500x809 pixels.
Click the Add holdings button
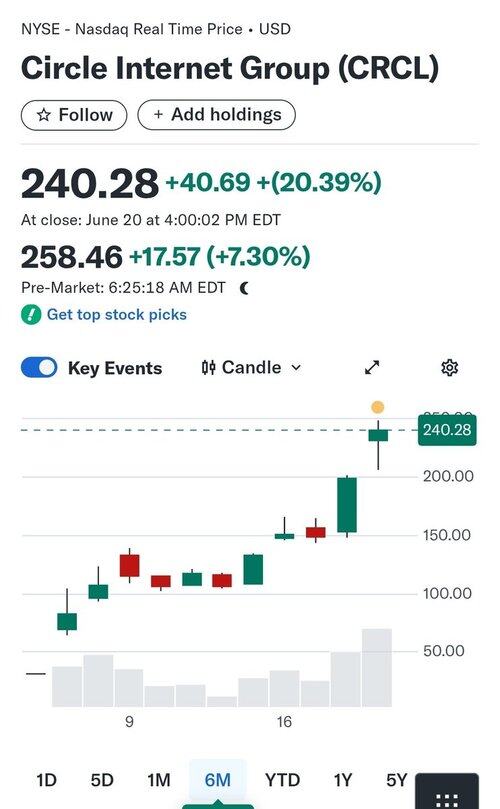click(x=216, y=115)
